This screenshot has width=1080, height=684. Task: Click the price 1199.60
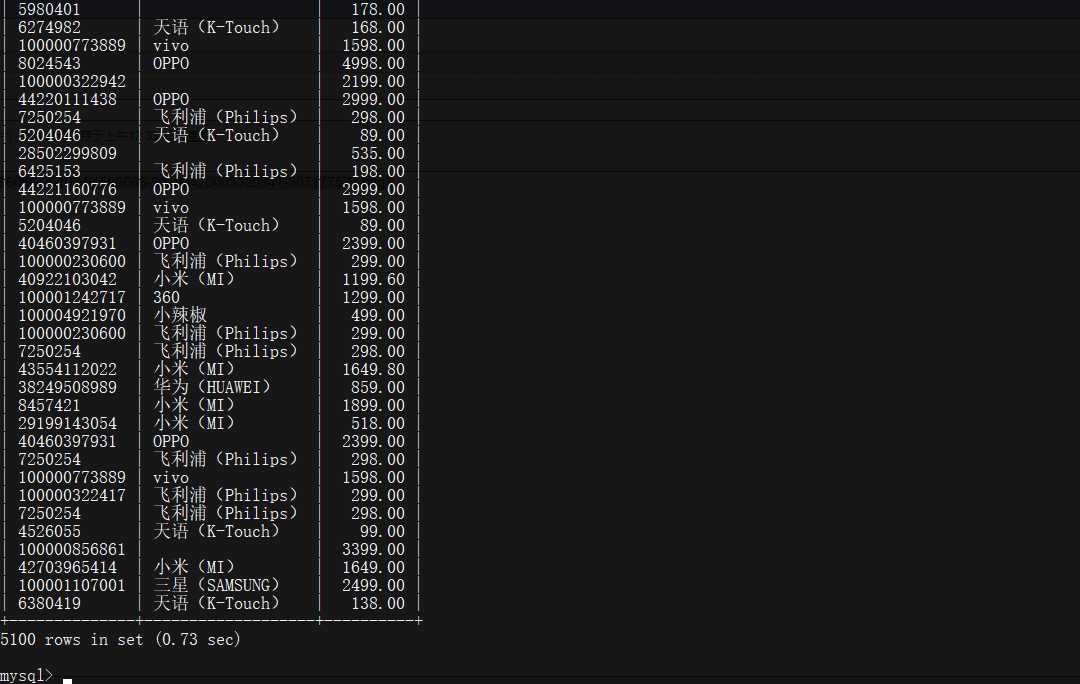click(373, 280)
